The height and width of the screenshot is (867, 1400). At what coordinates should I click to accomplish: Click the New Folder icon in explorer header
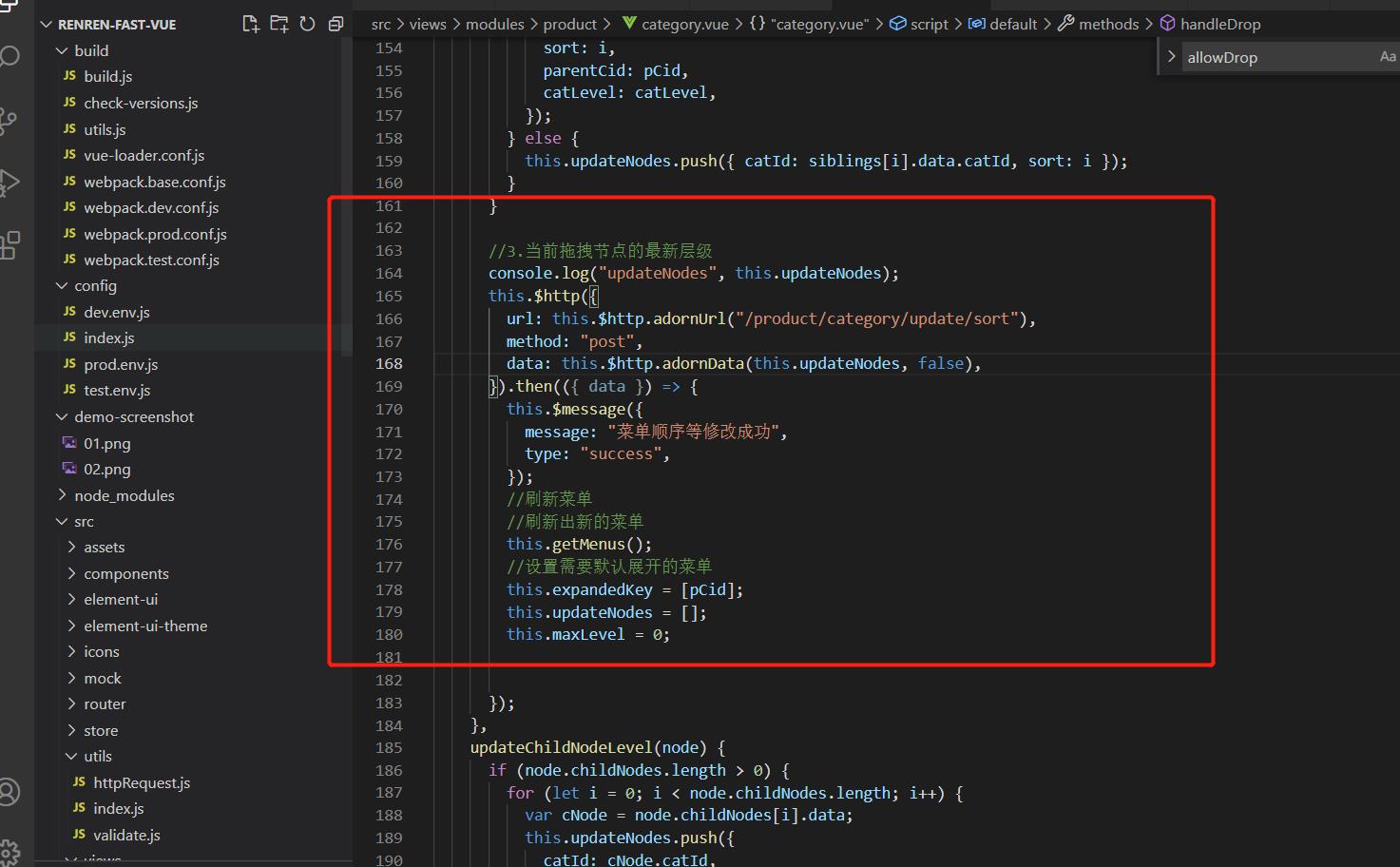278,24
